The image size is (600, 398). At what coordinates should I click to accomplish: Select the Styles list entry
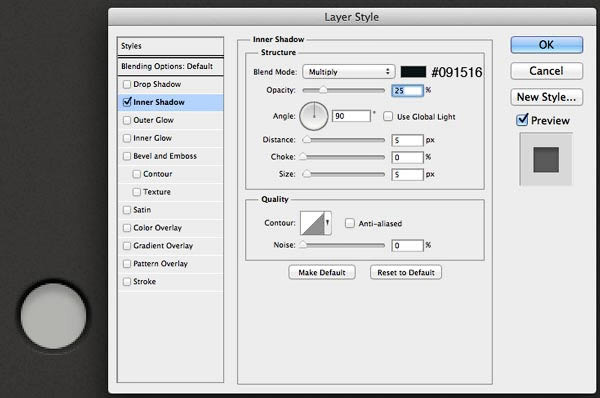[x=170, y=46]
